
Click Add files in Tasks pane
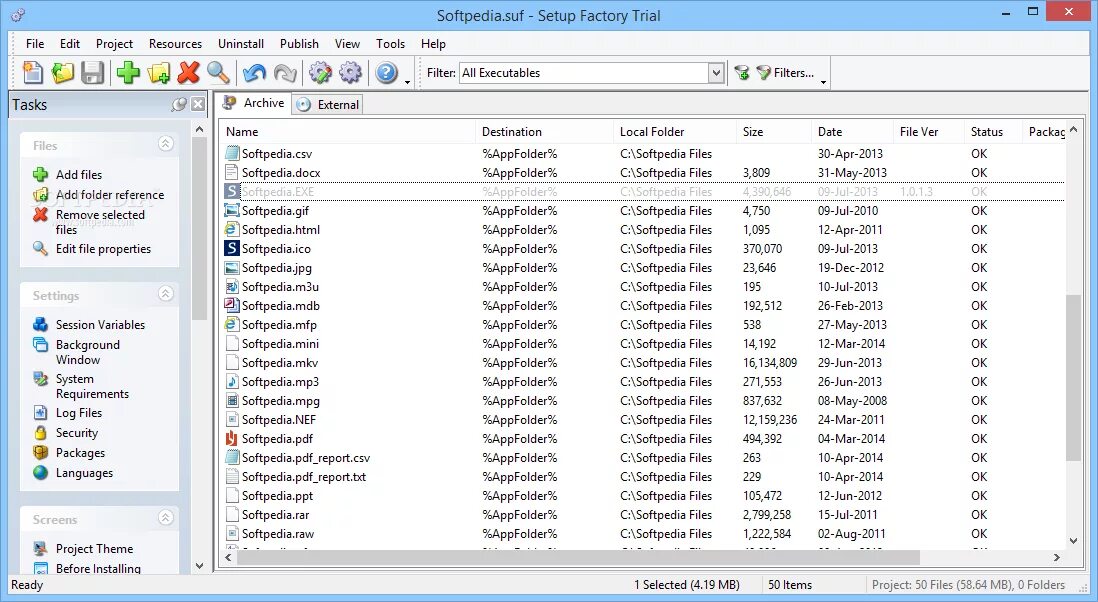click(x=78, y=174)
